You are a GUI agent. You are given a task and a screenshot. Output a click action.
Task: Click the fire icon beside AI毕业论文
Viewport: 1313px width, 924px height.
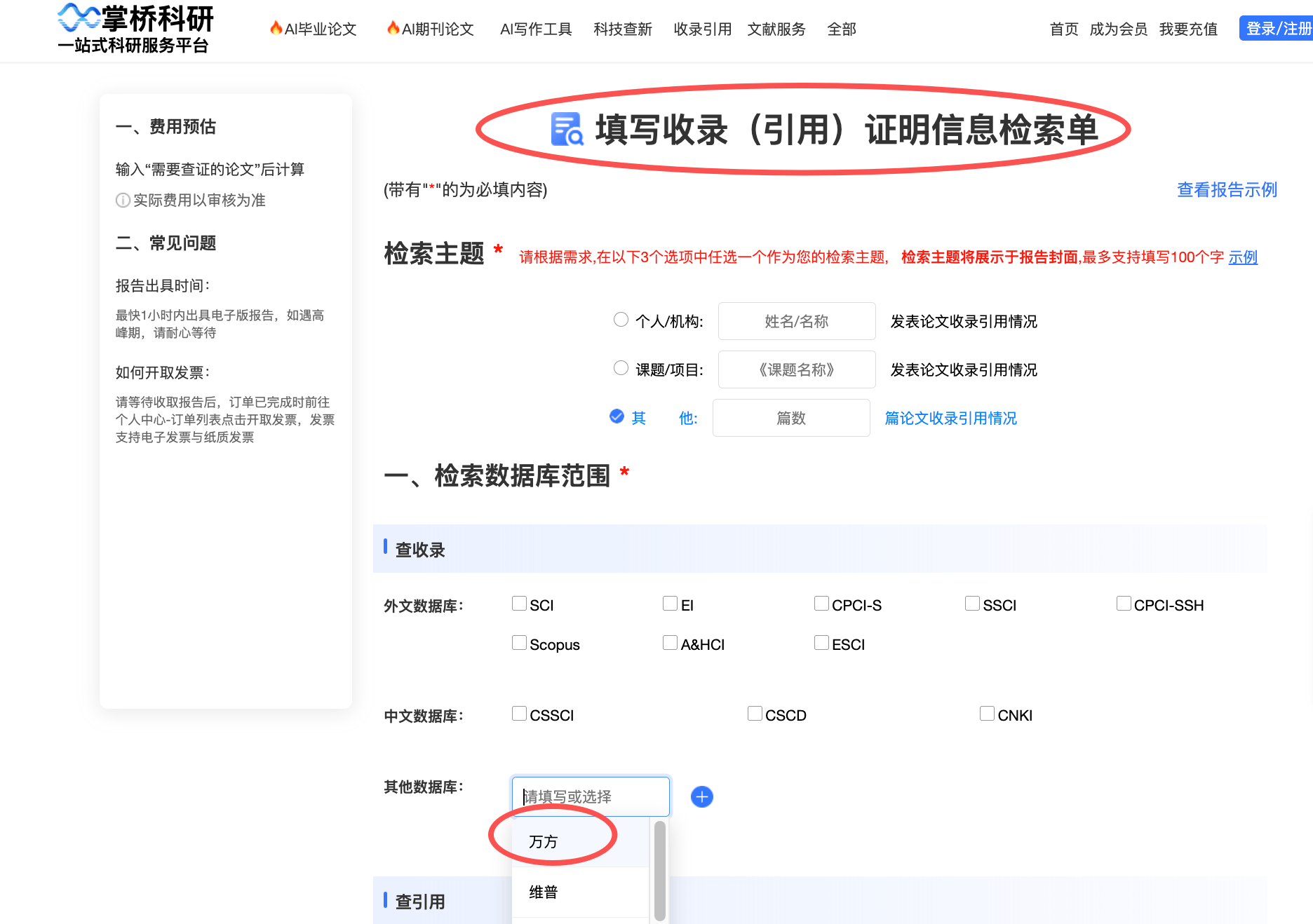point(278,28)
